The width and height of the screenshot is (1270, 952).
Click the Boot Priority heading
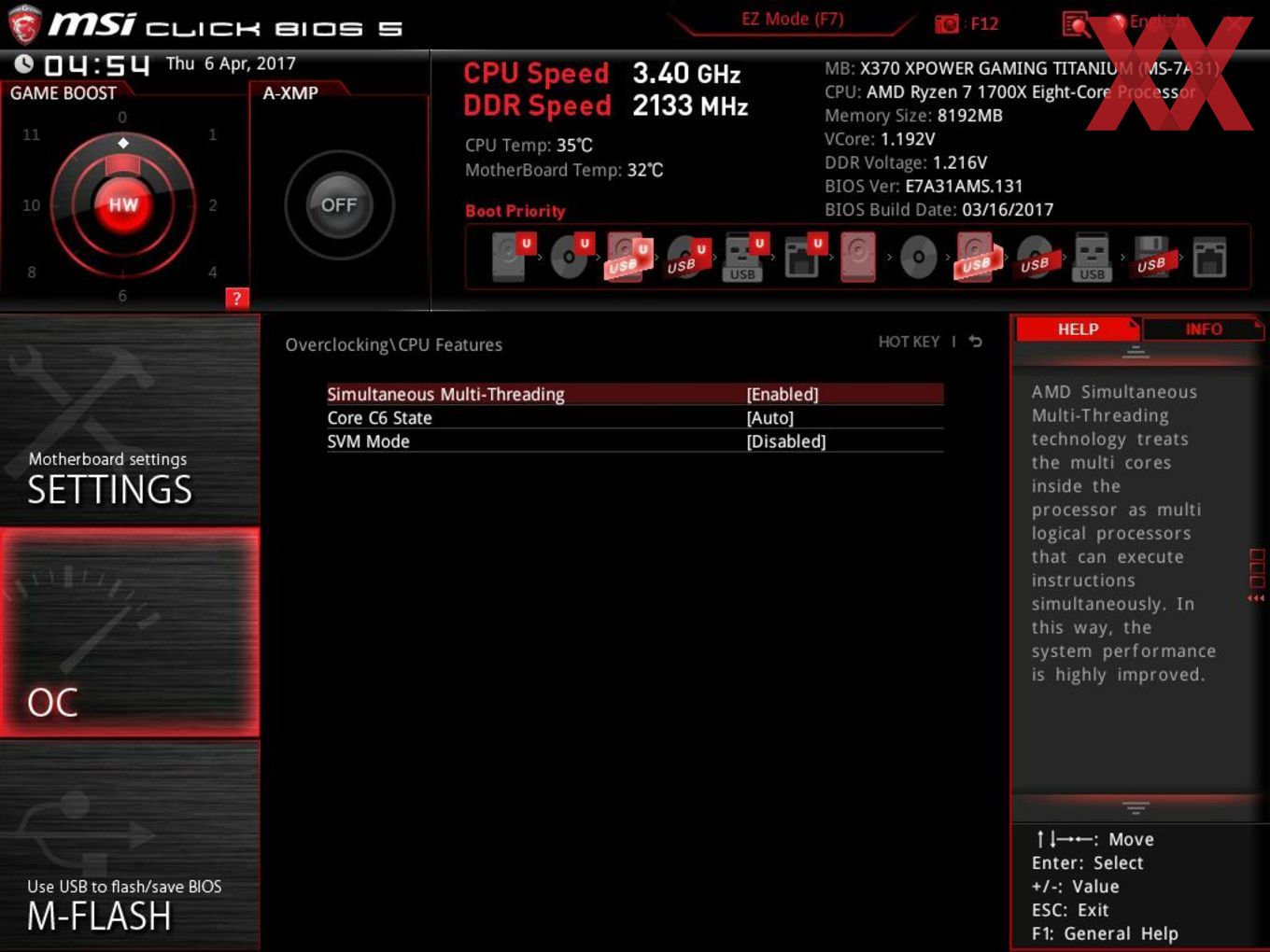[515, 211]
